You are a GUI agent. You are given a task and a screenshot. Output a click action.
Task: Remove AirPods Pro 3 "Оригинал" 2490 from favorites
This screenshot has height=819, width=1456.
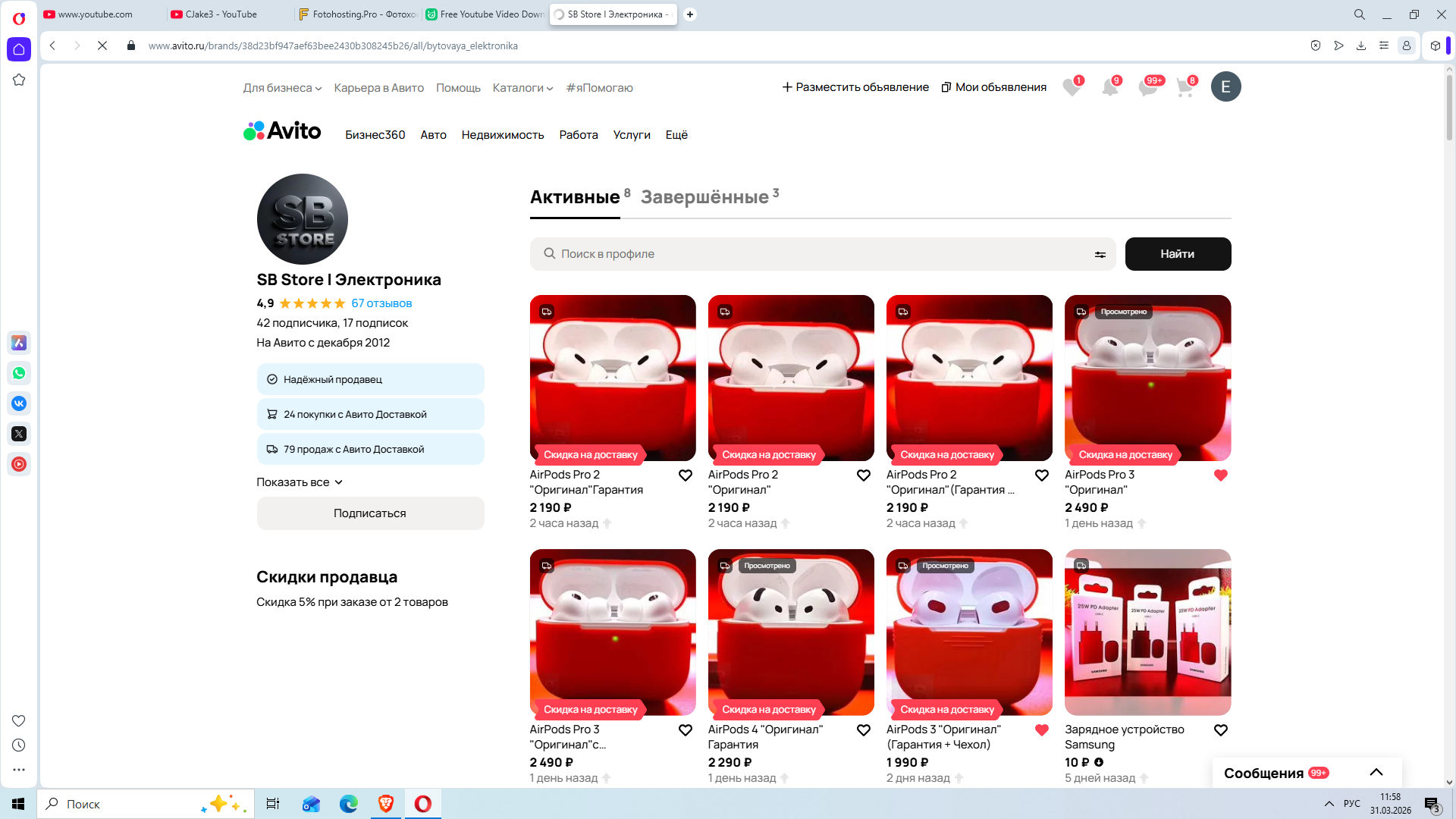tap(1220, 475)
